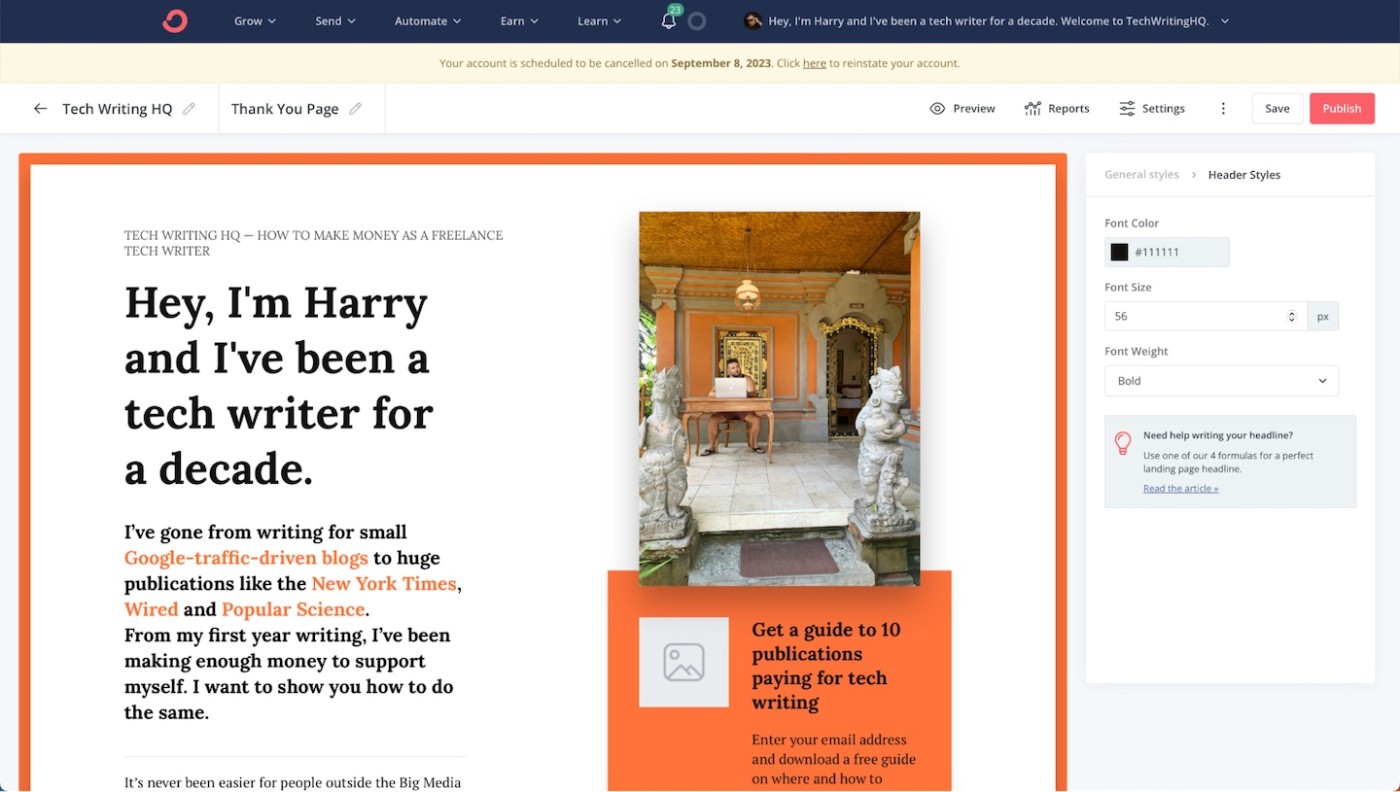Viewport: 1400px width, 792px height.
Task: Click the Bali desk photo
Action: coord(779,398)
